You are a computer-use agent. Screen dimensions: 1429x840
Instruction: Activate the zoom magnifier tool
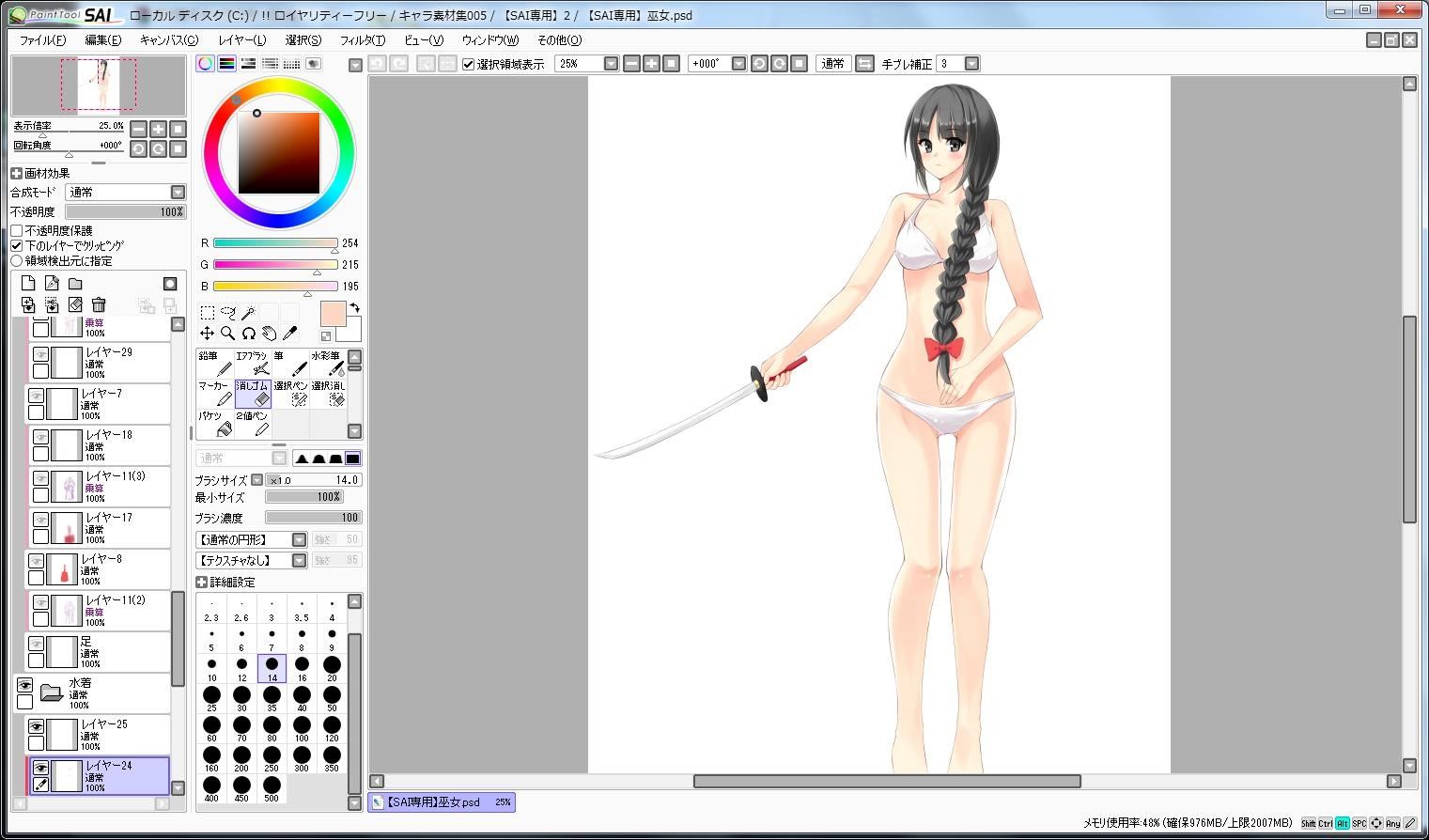[x=227, y=334]
